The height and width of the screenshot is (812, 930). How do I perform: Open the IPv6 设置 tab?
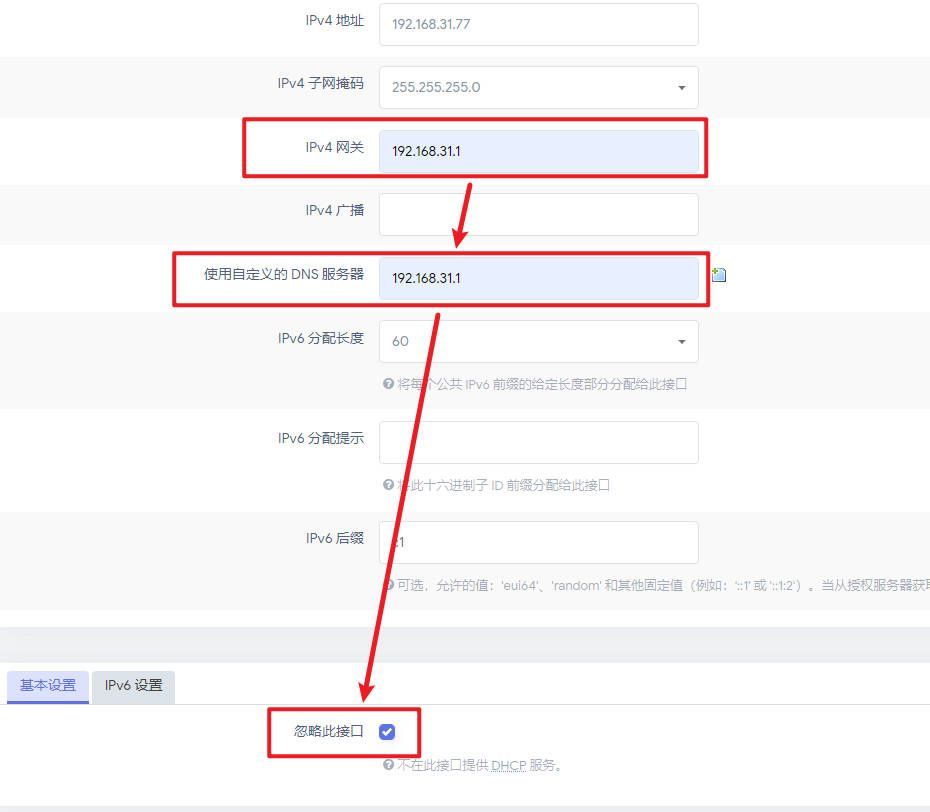pyautogui.click(x=134, y=686)
